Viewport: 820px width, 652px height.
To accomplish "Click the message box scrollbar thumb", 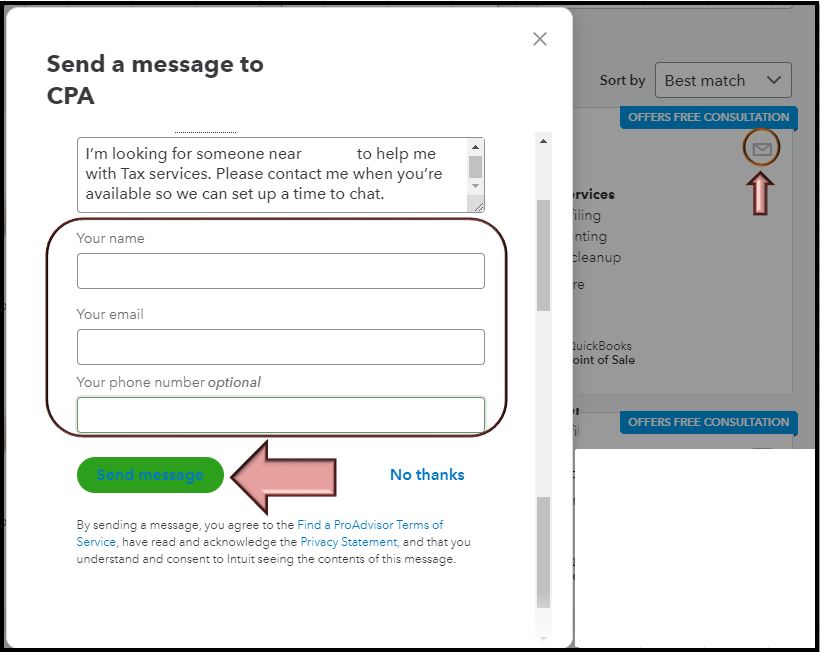I will click(x=475, y=166).
